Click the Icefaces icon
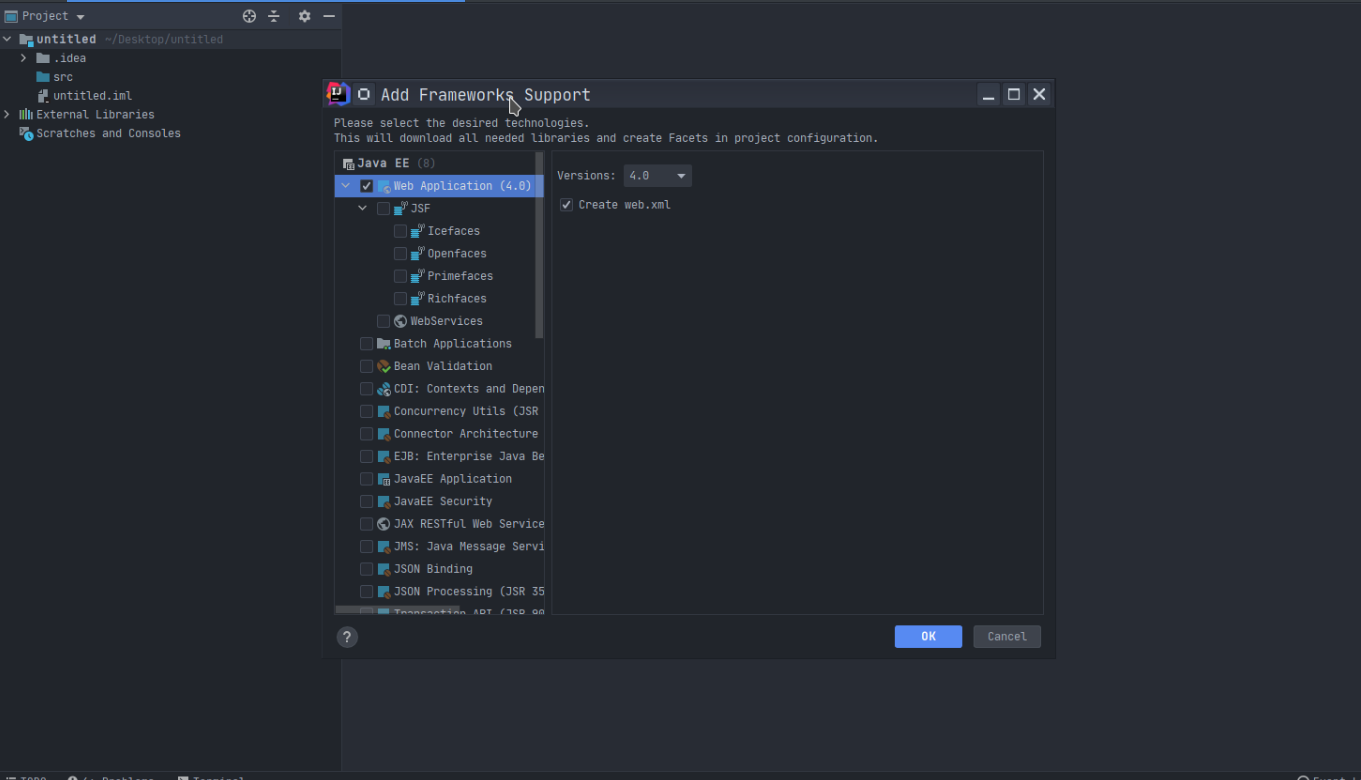 418,231
